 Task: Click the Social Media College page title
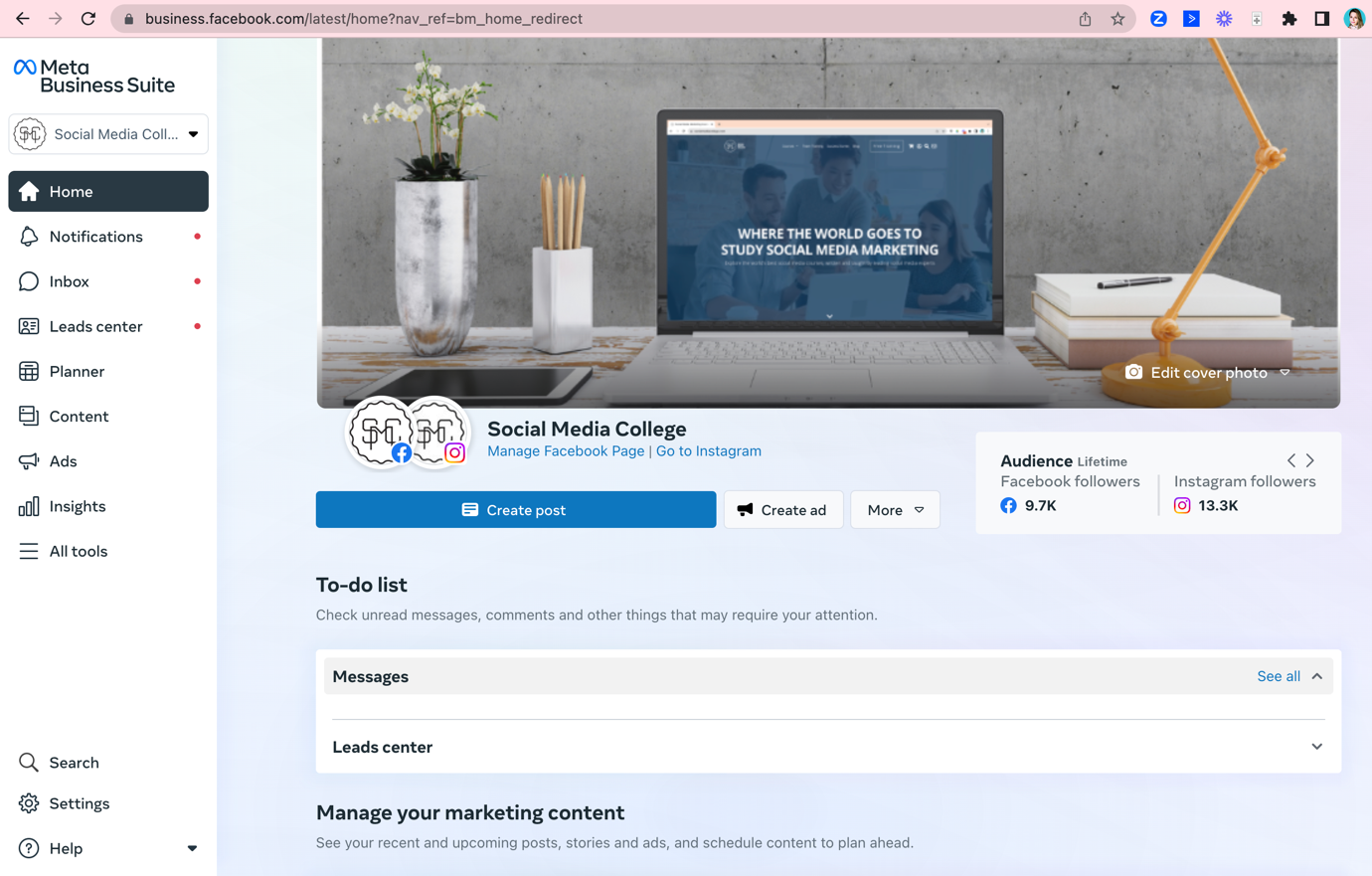(x=587, y=429)
